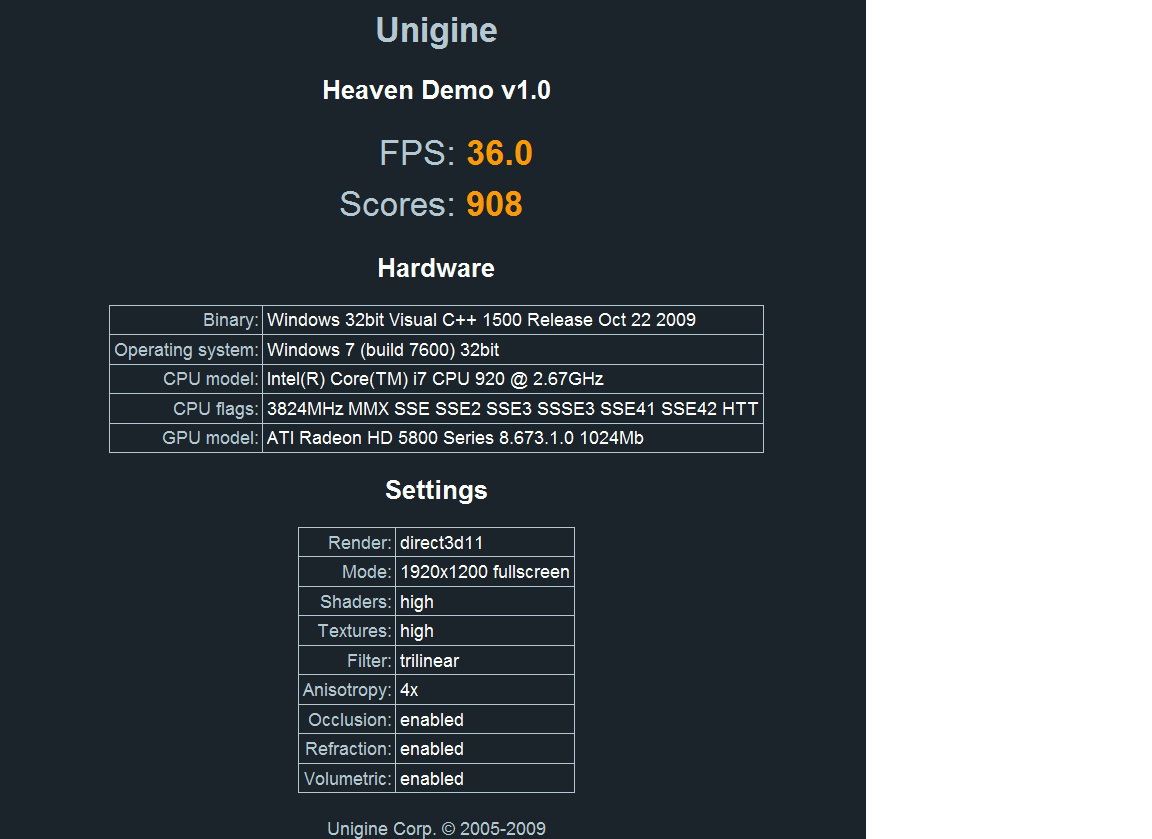Select the Textures: label cell

347,631
